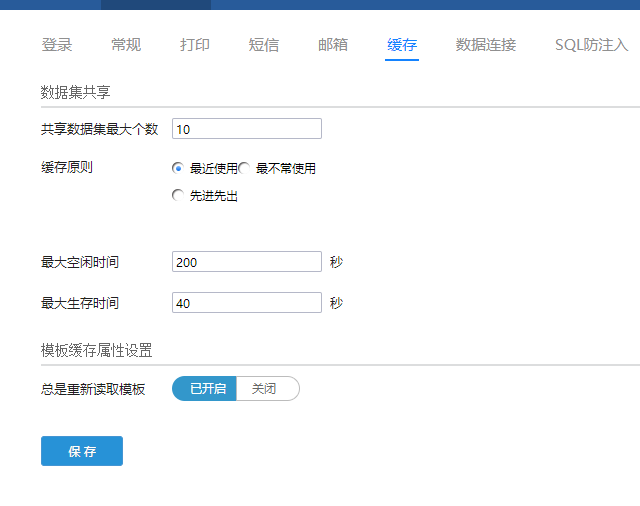Go to the 打印 tab
The image size is (640, 506).
[x=195, y=44]
